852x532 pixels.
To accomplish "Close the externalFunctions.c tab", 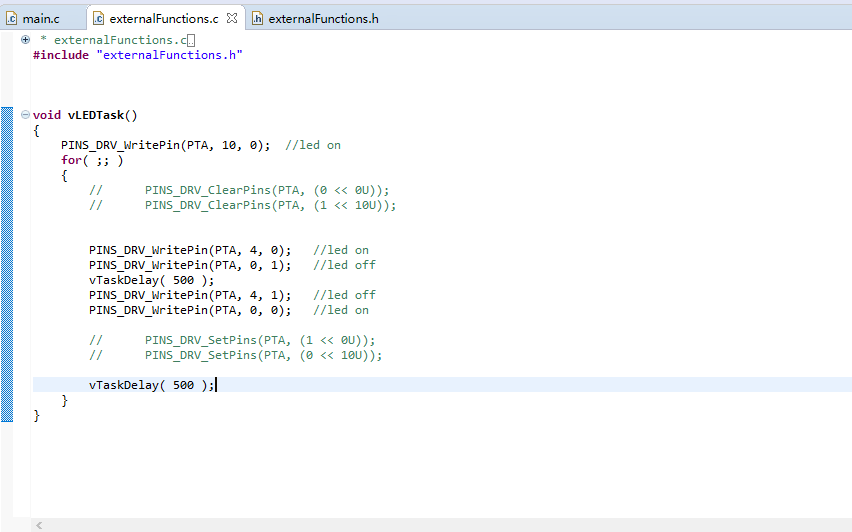I will click(232, 18).
